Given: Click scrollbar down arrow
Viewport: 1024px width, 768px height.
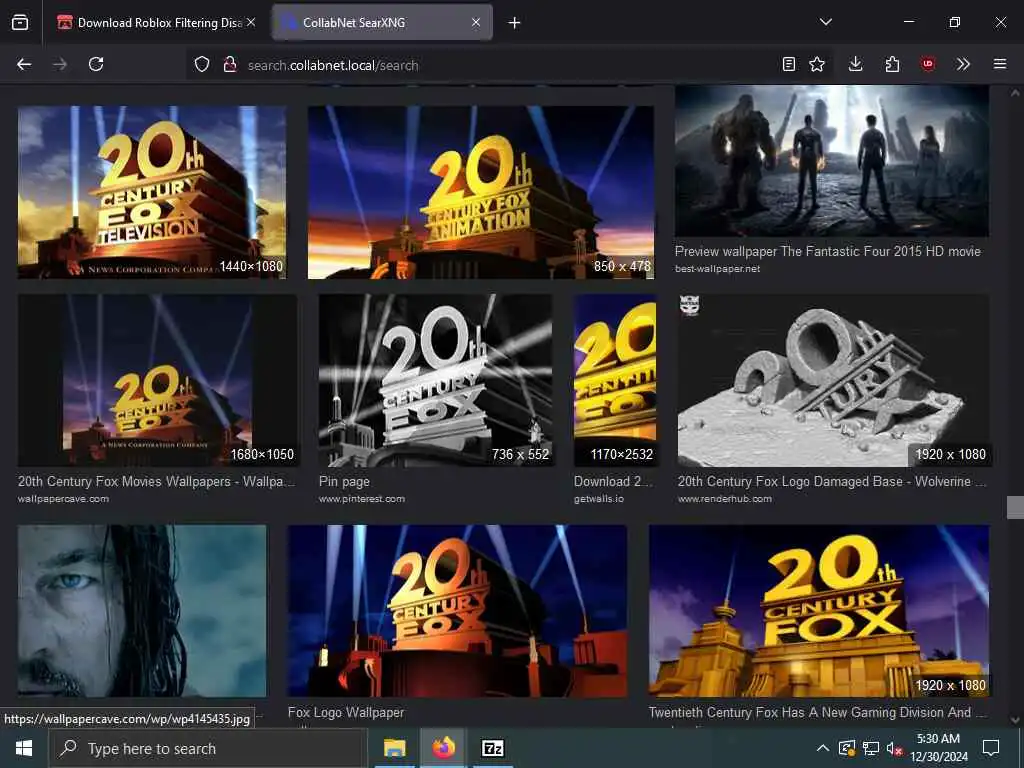Looking at the screenshot, I should pyautogui.click(x=1015, y=719).
